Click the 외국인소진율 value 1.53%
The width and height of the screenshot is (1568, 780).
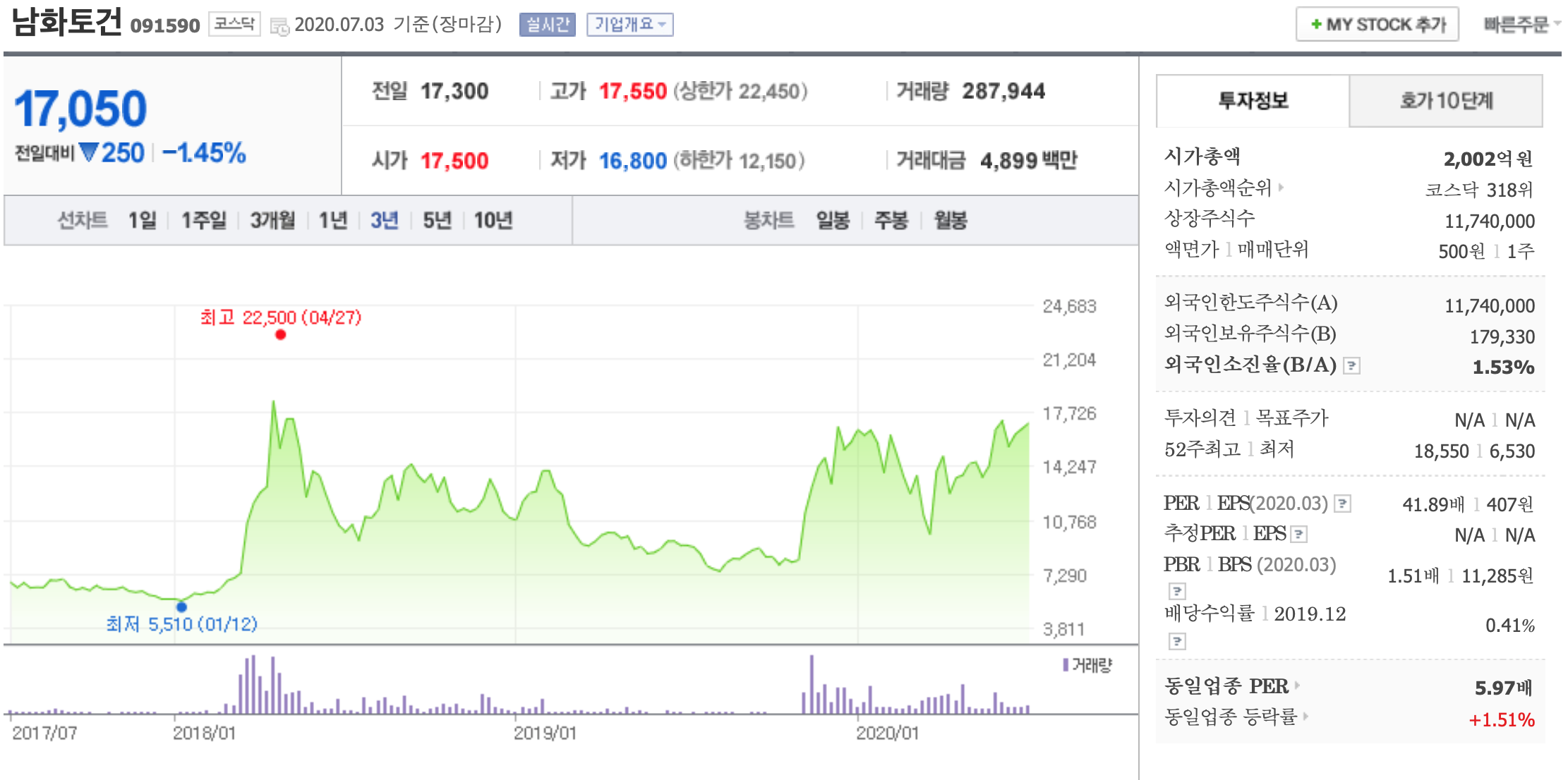click(x=1503, y=367)
